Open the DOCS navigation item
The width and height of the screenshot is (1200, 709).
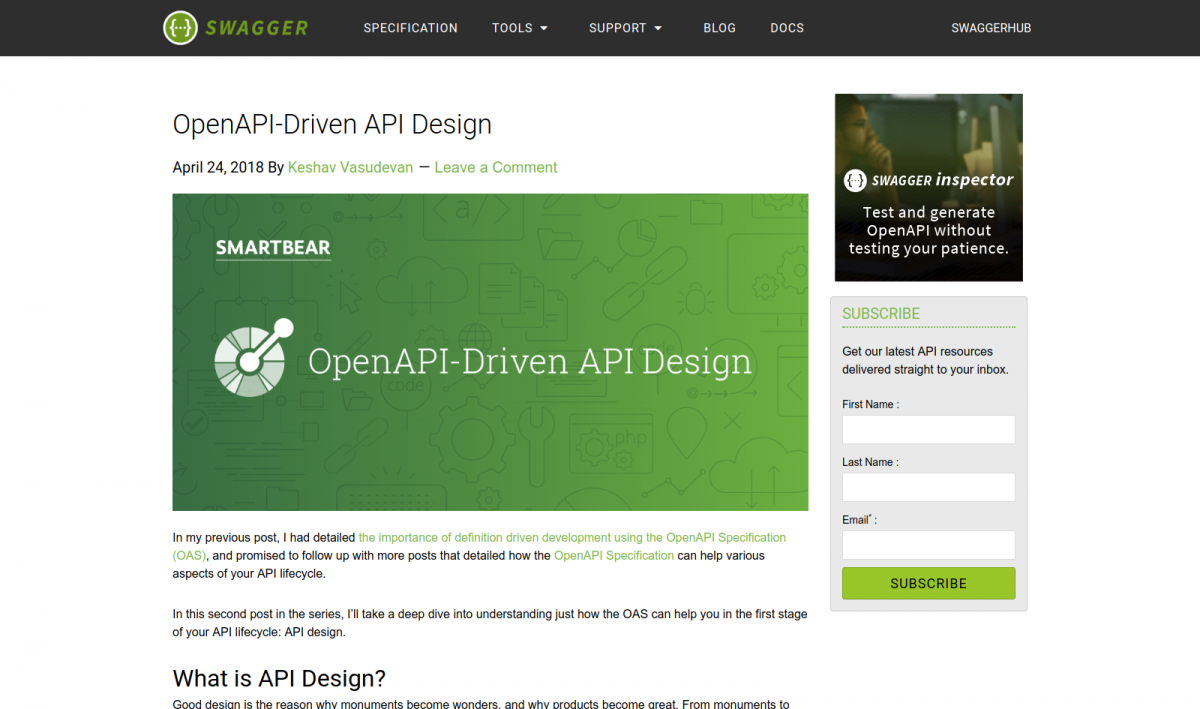[787, 28]
